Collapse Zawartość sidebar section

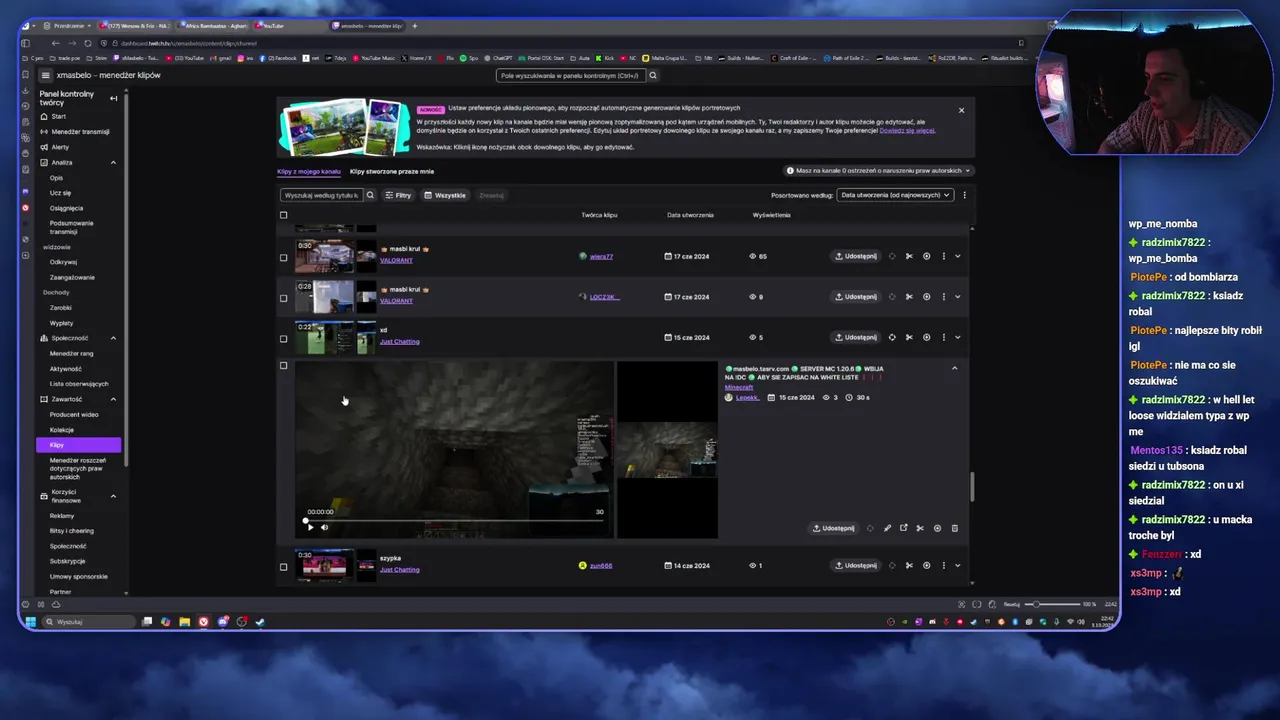click(x=113, y=399)
